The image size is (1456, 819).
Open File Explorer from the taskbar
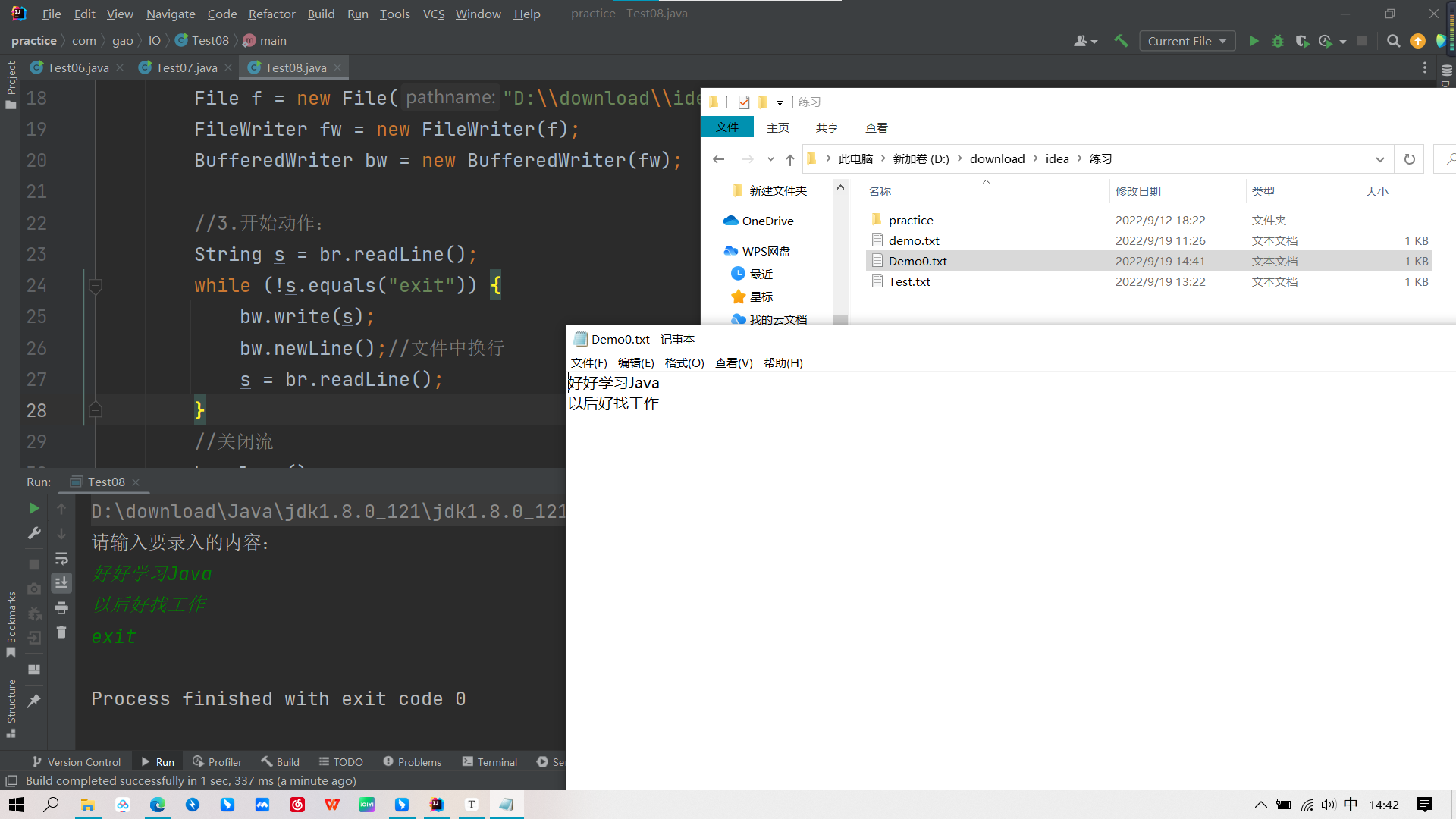(x=88, y=805)
